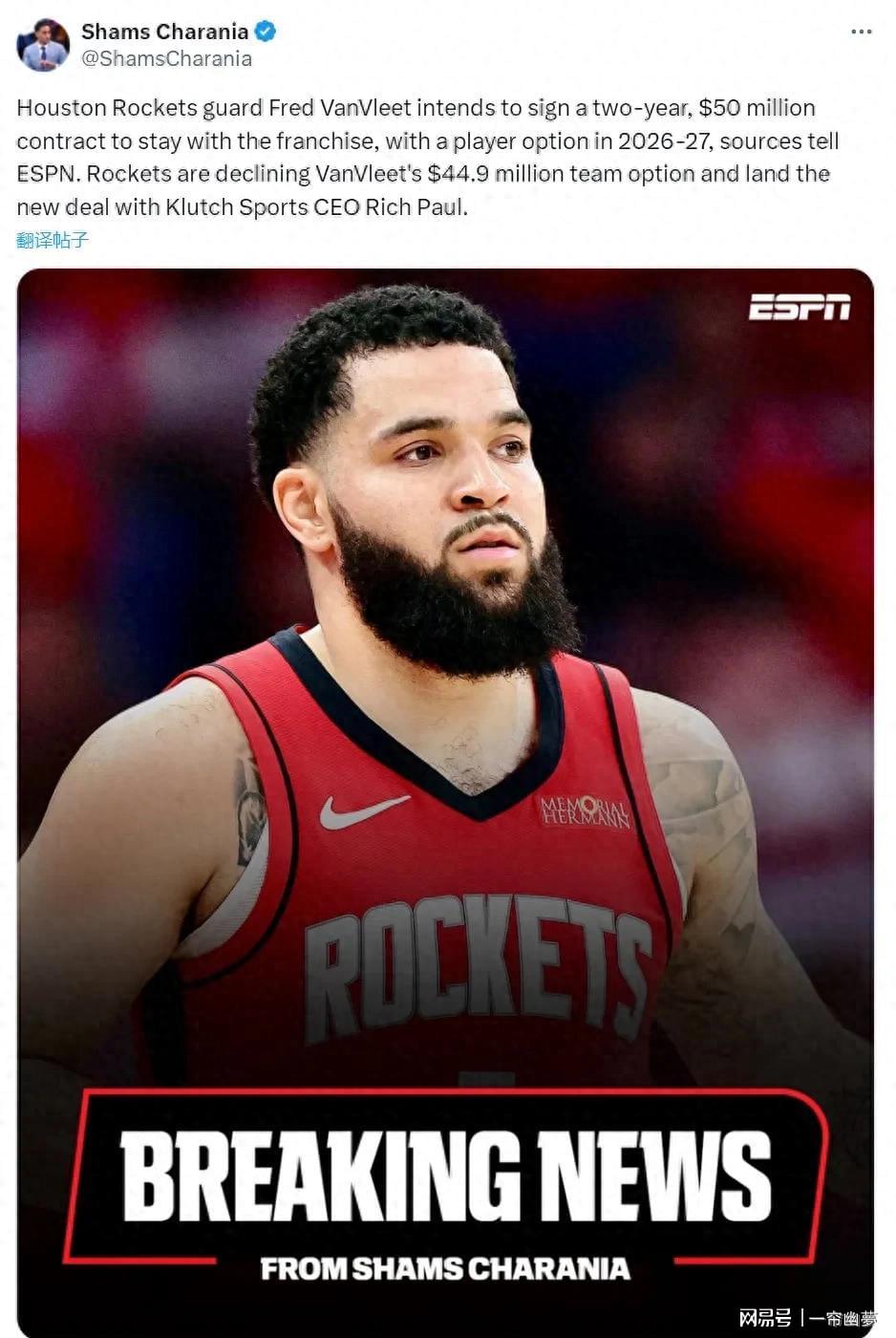Click the Shams Charania display name

tap(164, 32)
